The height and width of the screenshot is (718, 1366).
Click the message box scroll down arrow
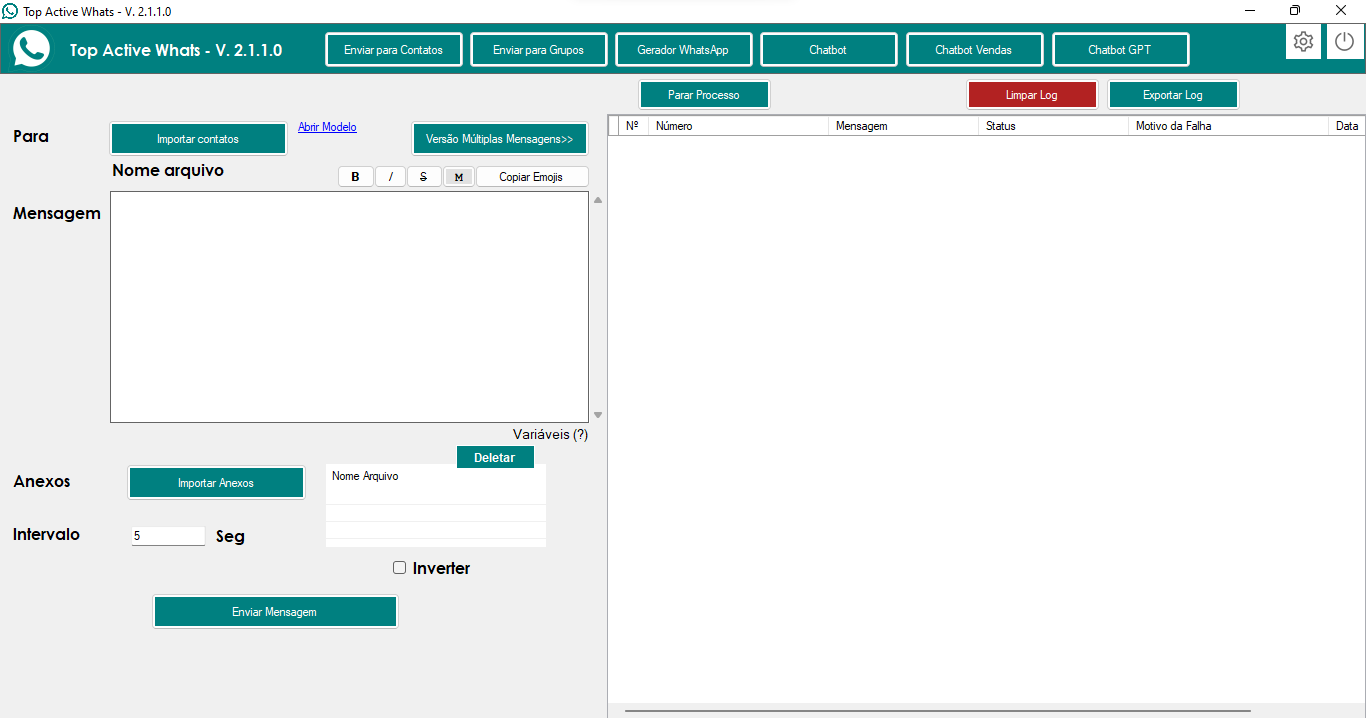click(x=598, y=414)
